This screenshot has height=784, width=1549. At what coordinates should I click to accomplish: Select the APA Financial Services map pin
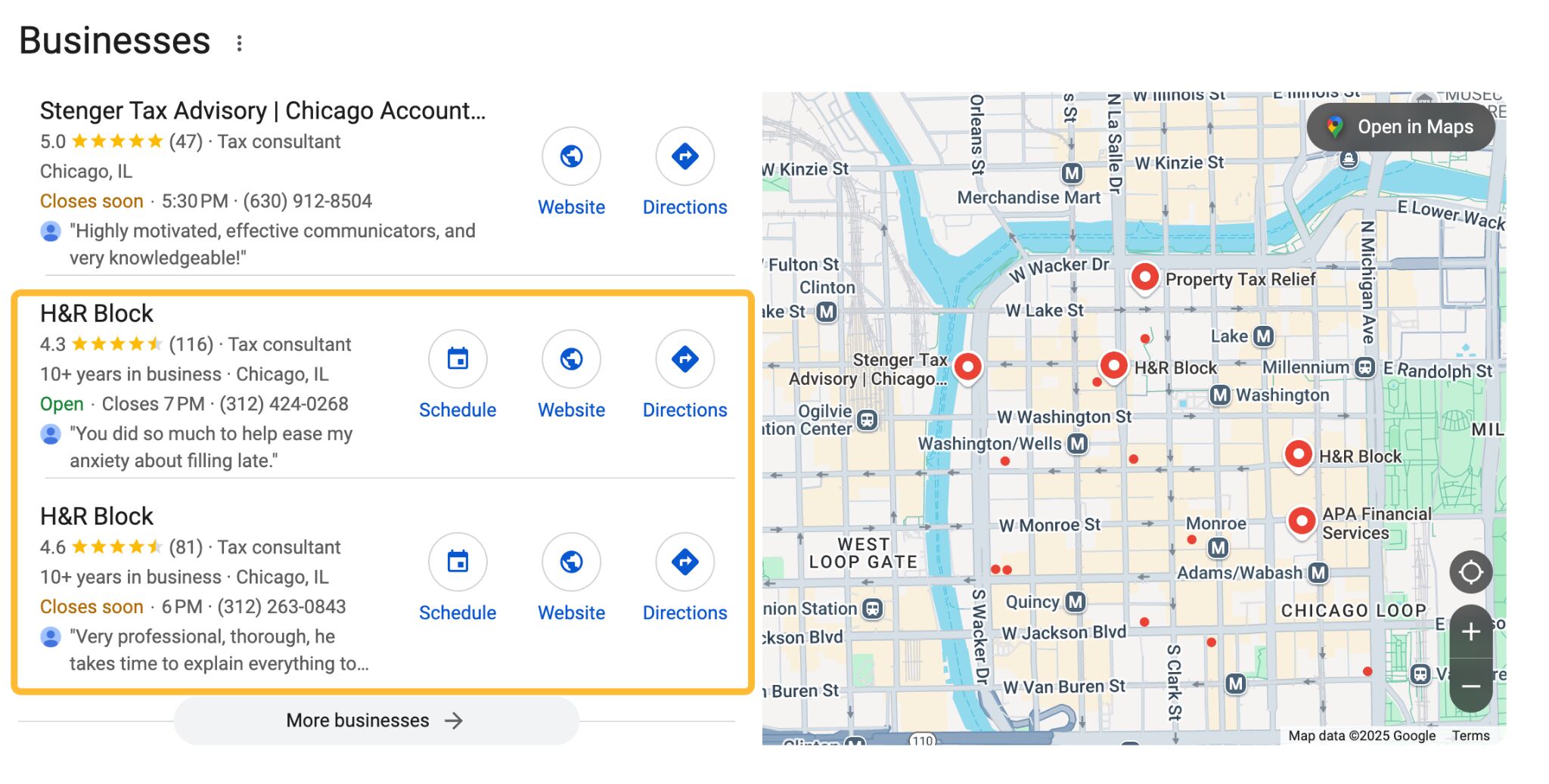pos(1302,522)
